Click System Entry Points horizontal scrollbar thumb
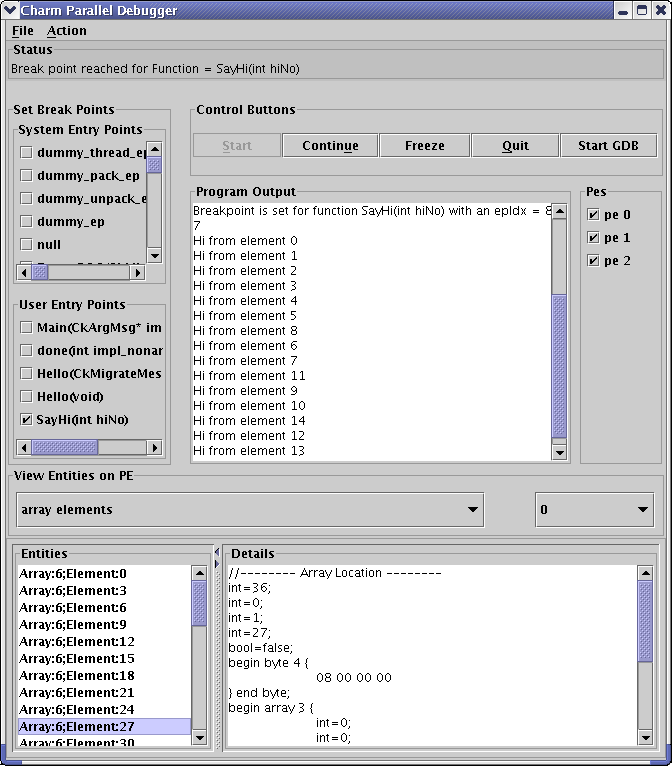Image resolution: width=672 pixels, height=766 pixels. pyautogui.click(x=40, y=273)
